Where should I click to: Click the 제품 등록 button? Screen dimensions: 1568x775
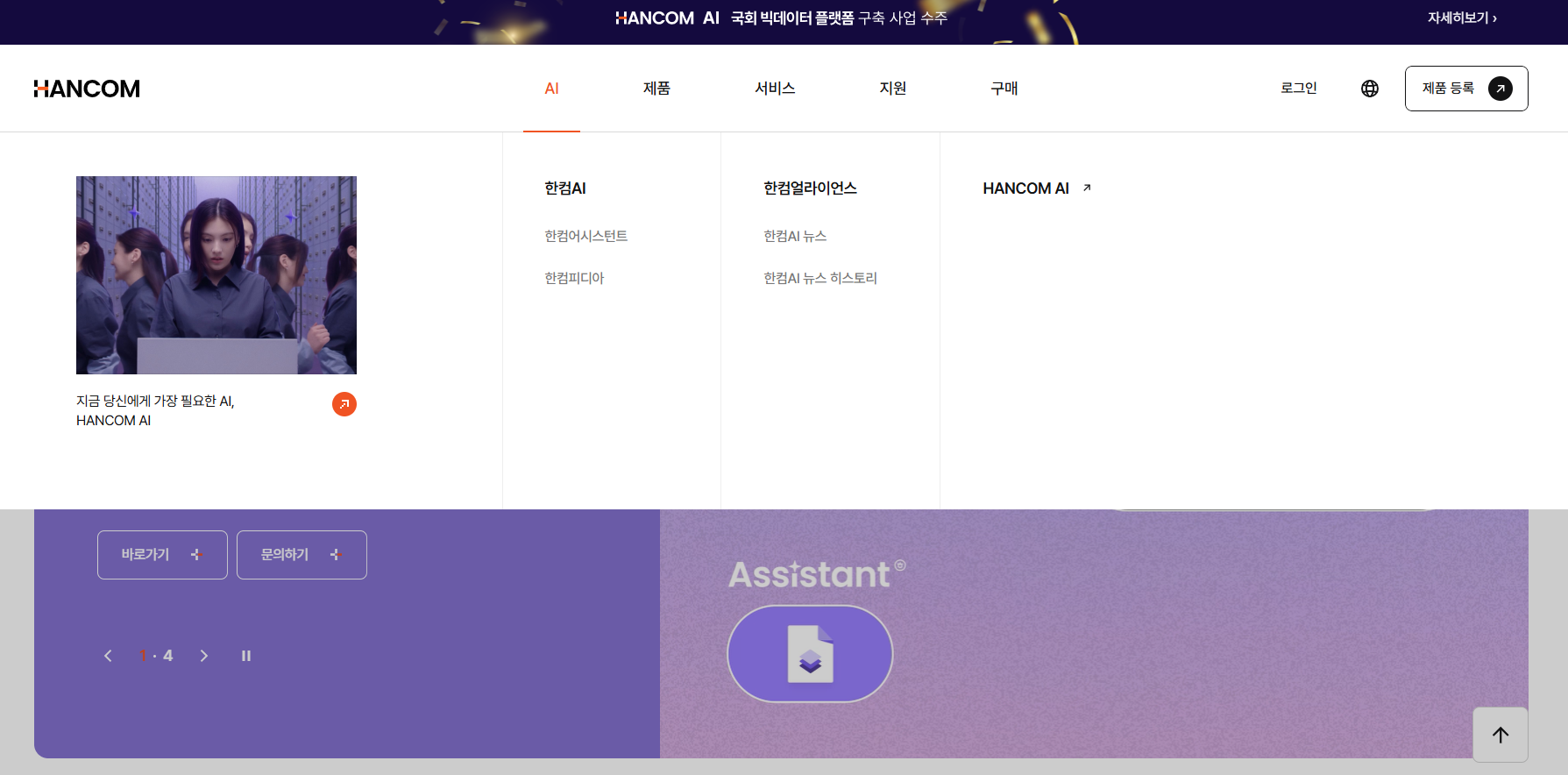click(x=1466, y=89)
